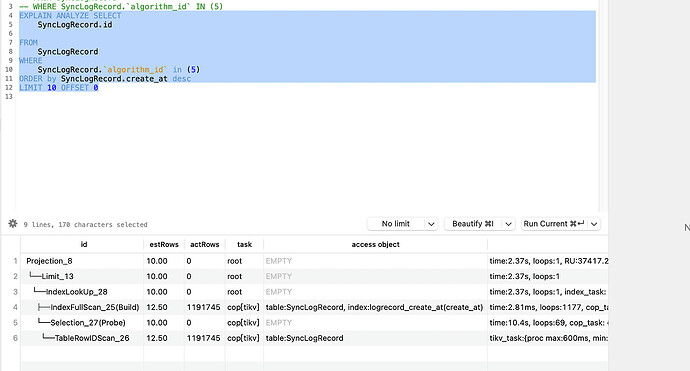The image size is (690, 371).
Task: Click the execution info of Selection_27 row
Action: (549, 323)
